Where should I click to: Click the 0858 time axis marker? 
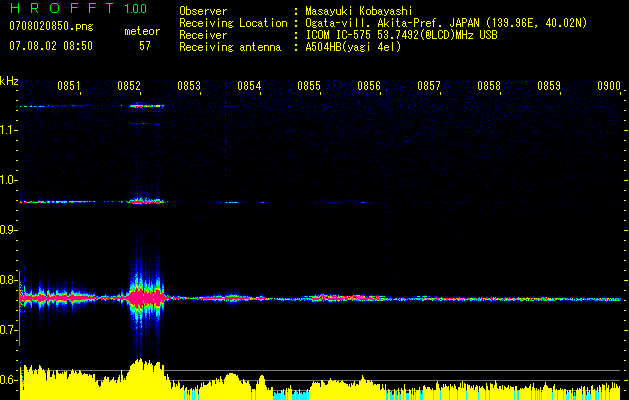tap(489, 86)
